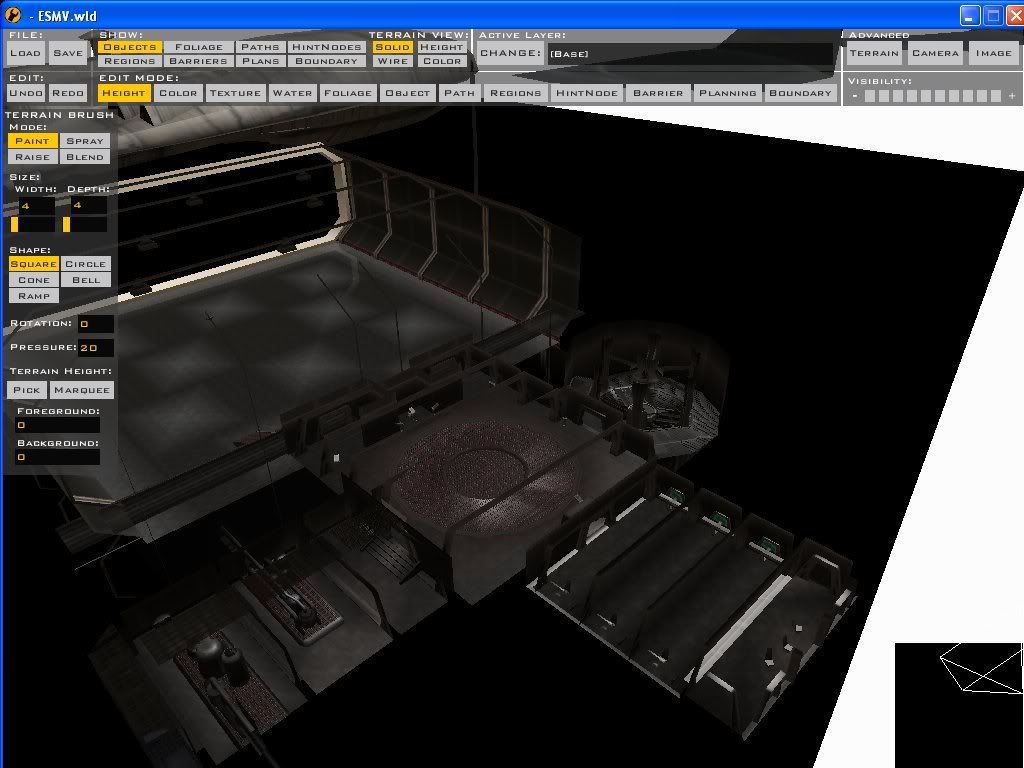Redo the last edit
Viewport: 1024px width, 768px height.
[x=68, y=93]
